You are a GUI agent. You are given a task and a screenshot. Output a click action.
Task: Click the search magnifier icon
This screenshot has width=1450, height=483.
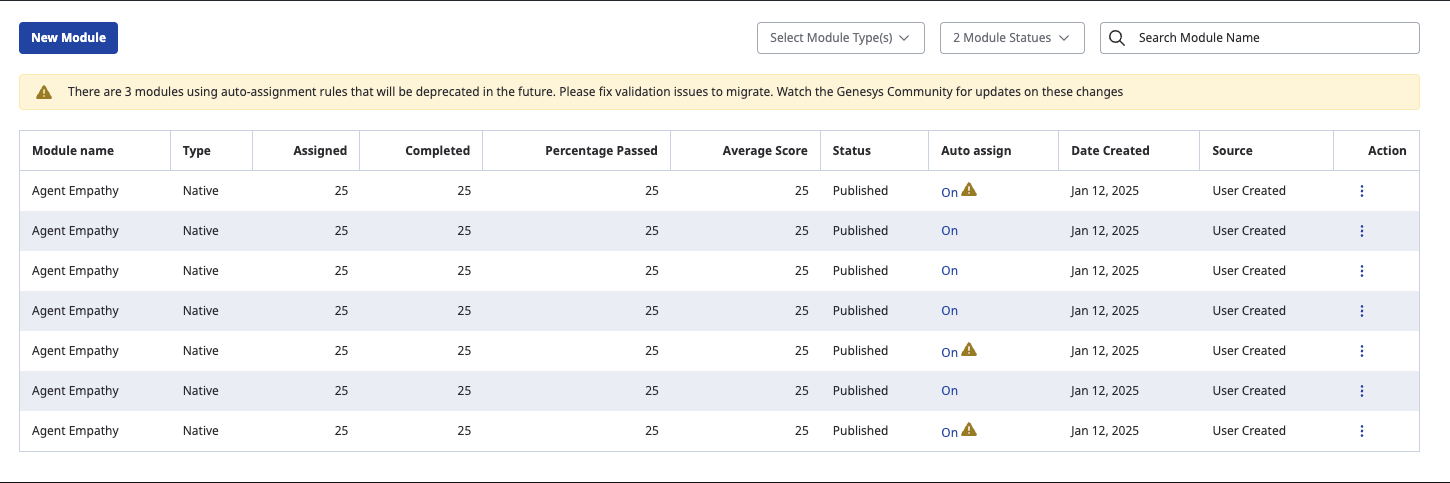click(1117, 38)
